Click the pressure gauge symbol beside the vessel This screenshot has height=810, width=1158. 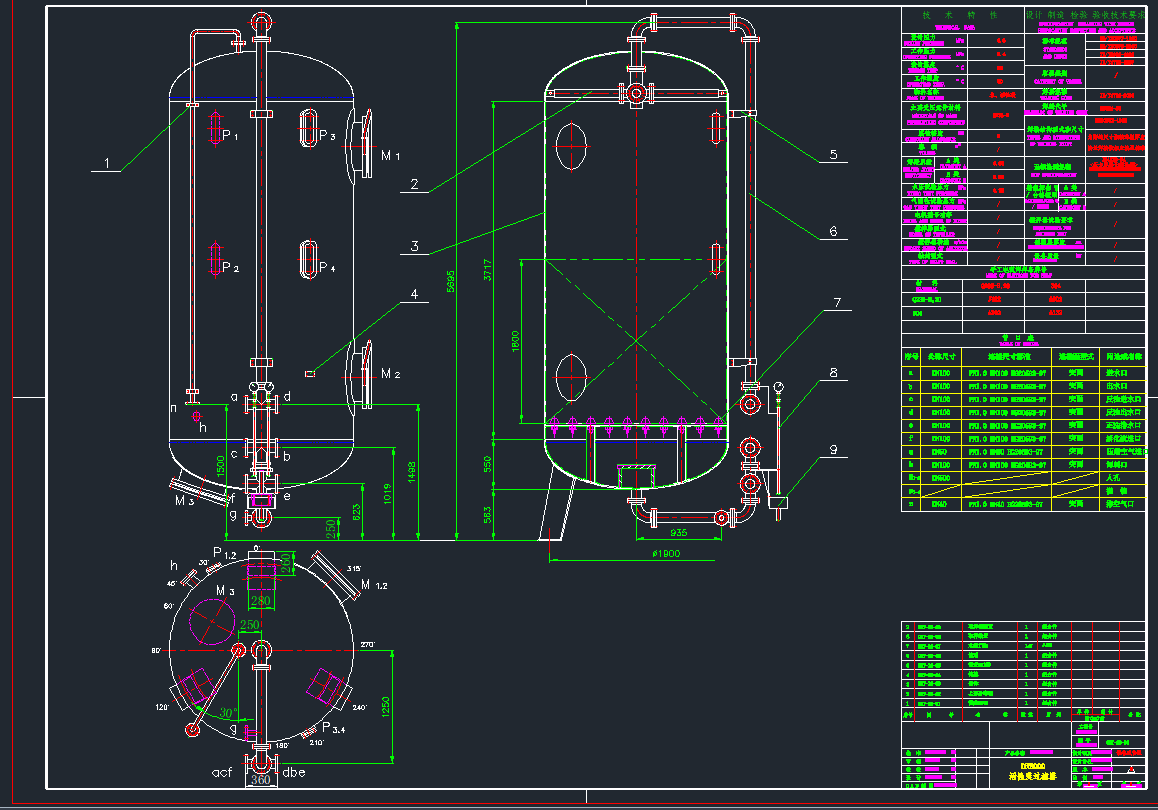[779, 389]
